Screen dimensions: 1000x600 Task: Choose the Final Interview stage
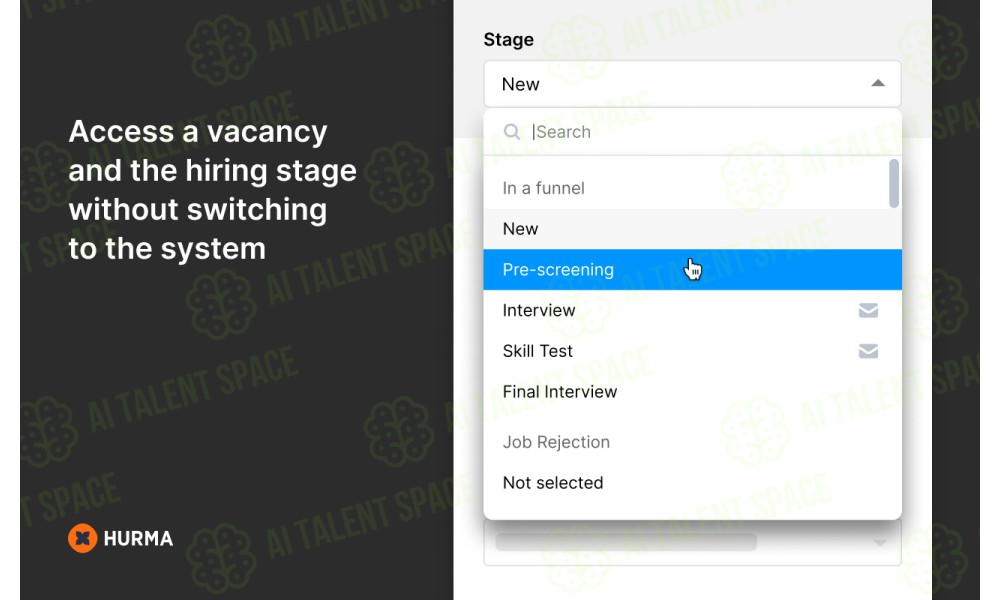(693, 392)
